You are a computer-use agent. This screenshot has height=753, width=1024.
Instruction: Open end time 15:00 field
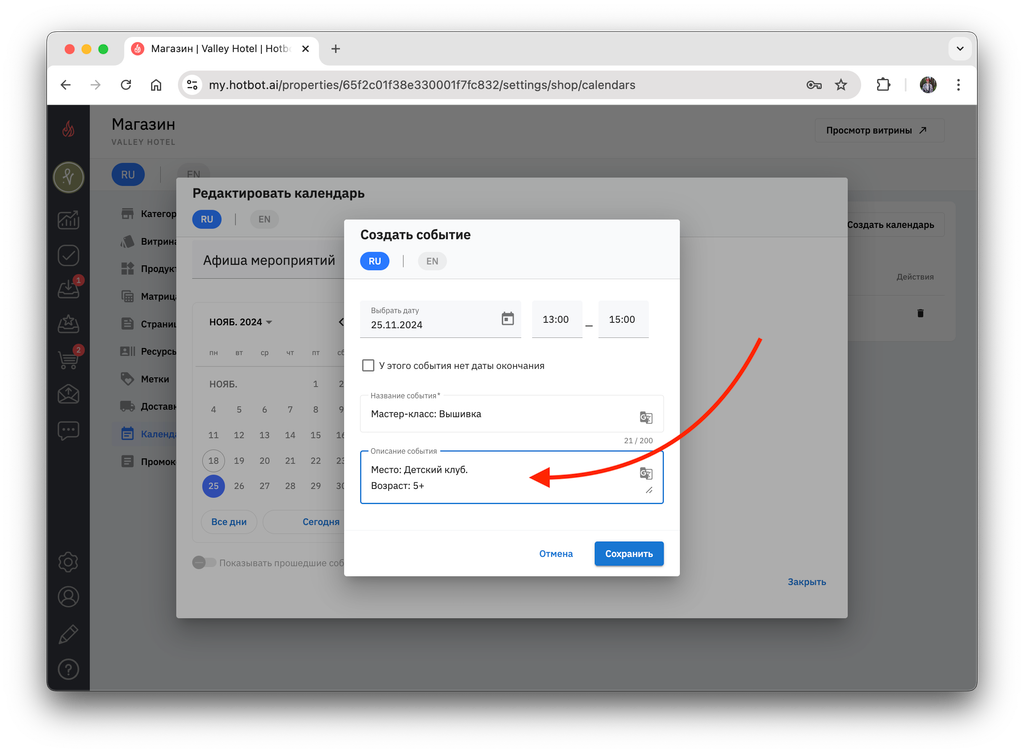[623, 319]
